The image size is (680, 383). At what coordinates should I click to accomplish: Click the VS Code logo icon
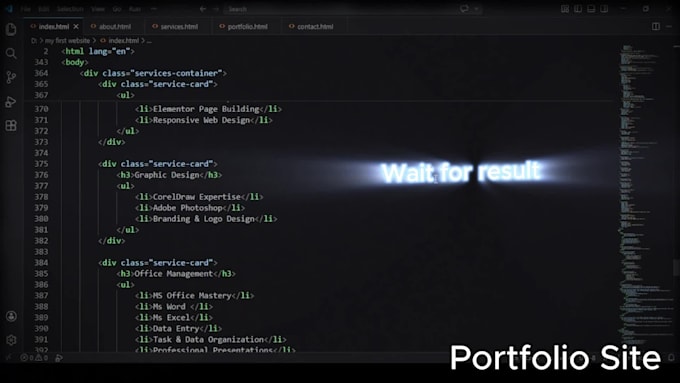click(9, 9)
